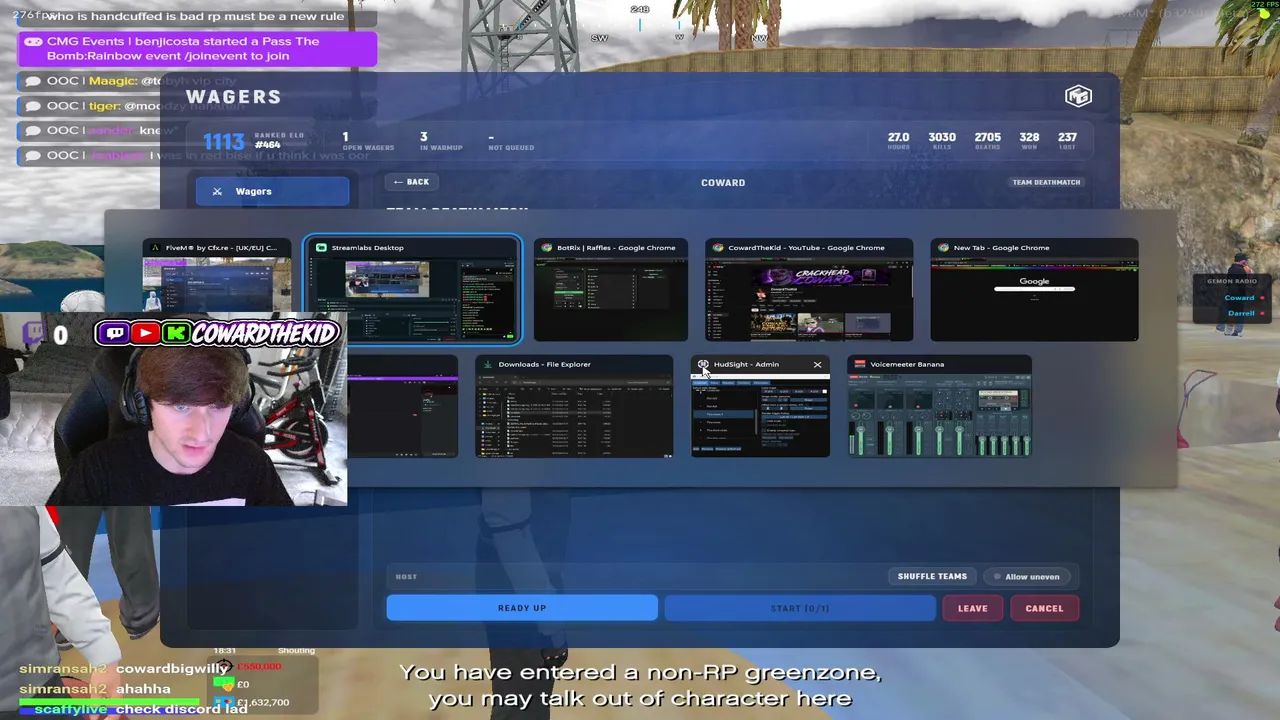Cancel the wager
This screenshot has width=1280, height=720.
click(1044, 608)
